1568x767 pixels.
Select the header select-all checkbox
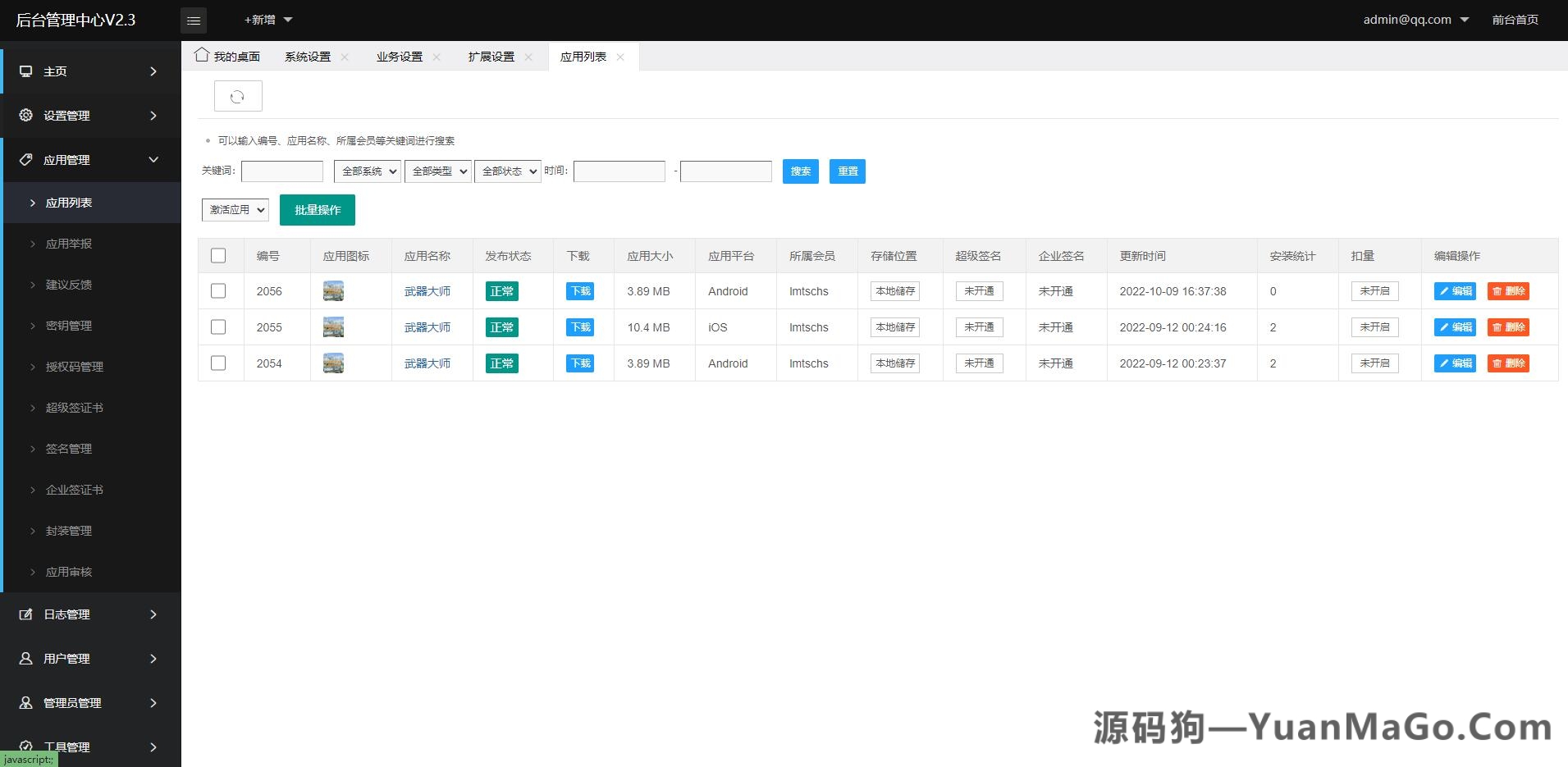click(218, 255)
